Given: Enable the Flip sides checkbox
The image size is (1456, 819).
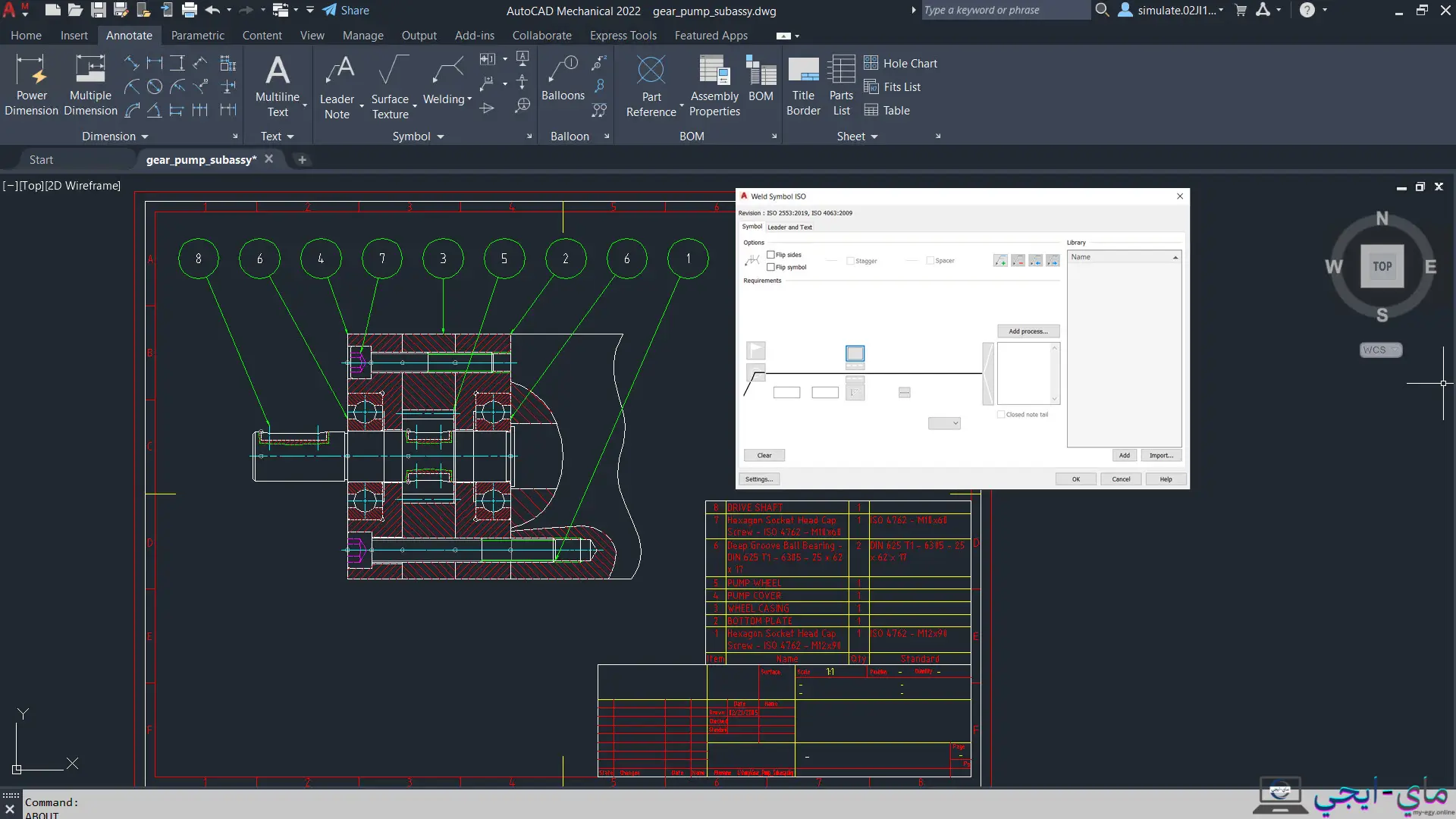Looking at the screenshot, I should tap(770, 255).
